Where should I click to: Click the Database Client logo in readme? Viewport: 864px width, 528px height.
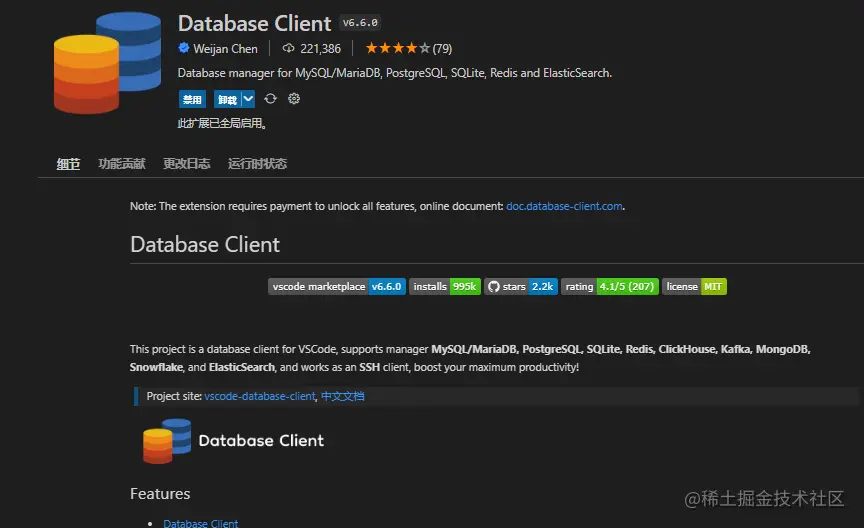167,440
